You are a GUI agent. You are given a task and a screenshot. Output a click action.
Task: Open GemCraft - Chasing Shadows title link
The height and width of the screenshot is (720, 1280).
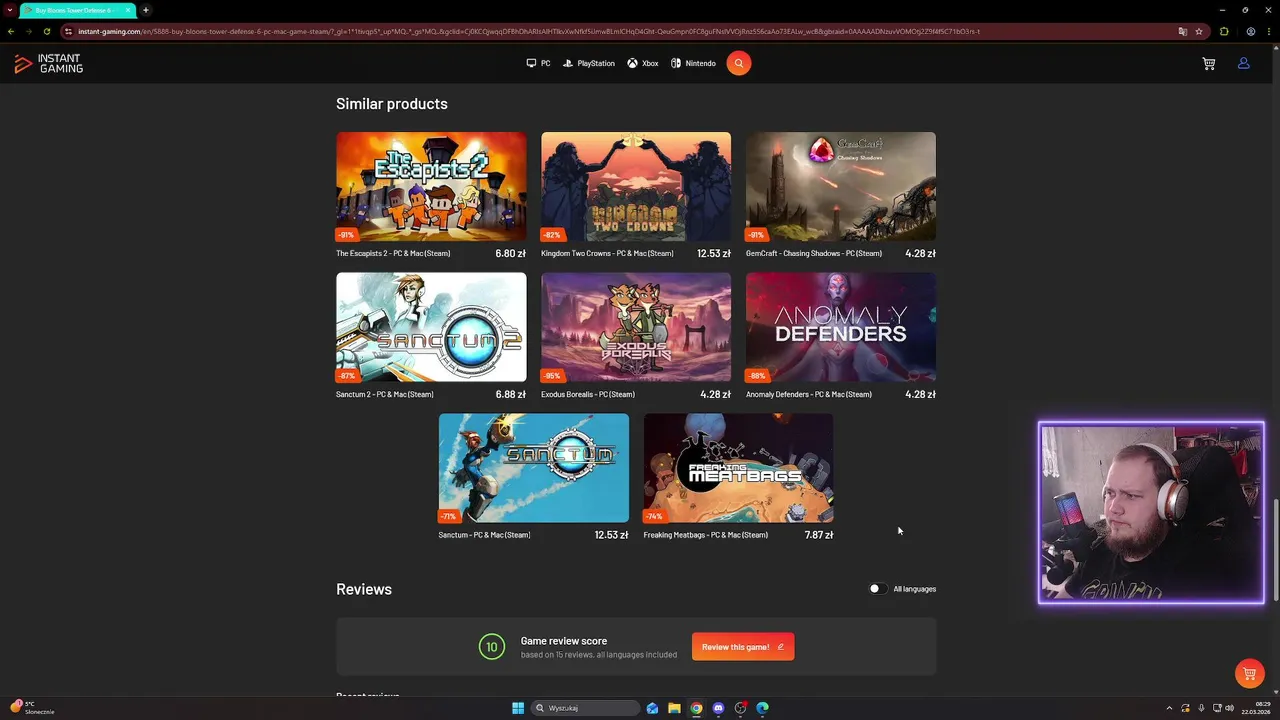[x=814, y=253]
